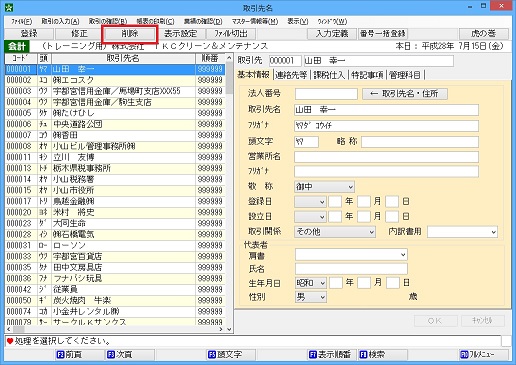Select row 000014 小山税務署
The image size is (516, 365).
coord(115,179)
